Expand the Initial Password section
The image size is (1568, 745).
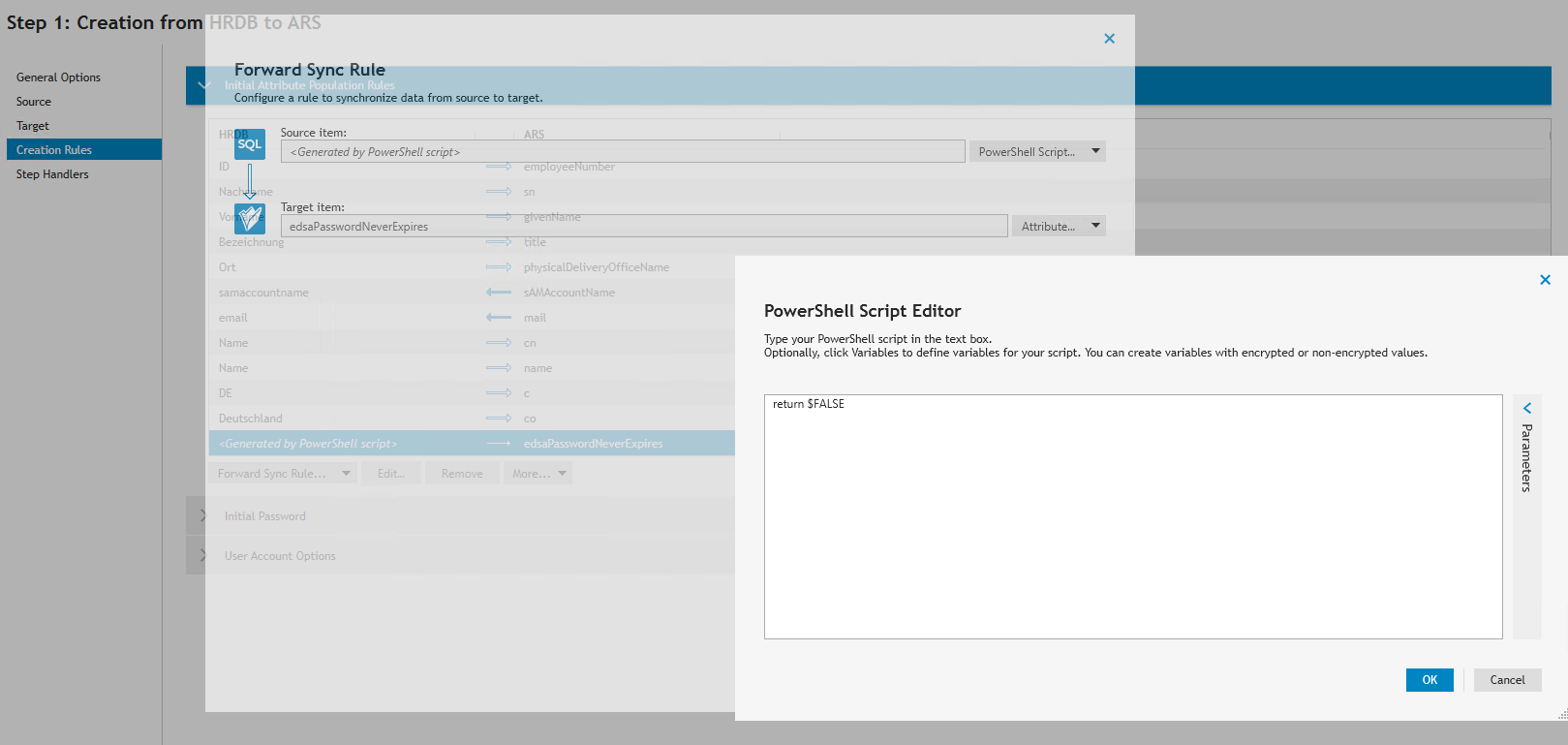[x=203, y=516]
